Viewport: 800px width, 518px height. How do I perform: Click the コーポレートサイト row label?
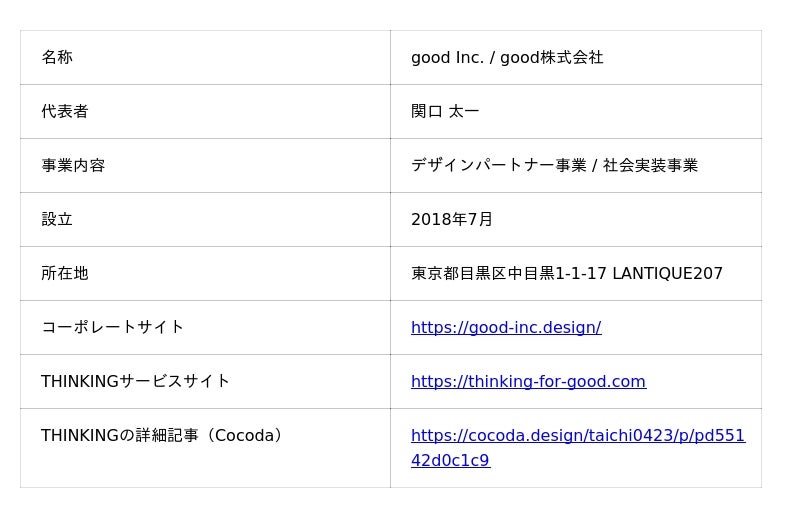point(113,328)
